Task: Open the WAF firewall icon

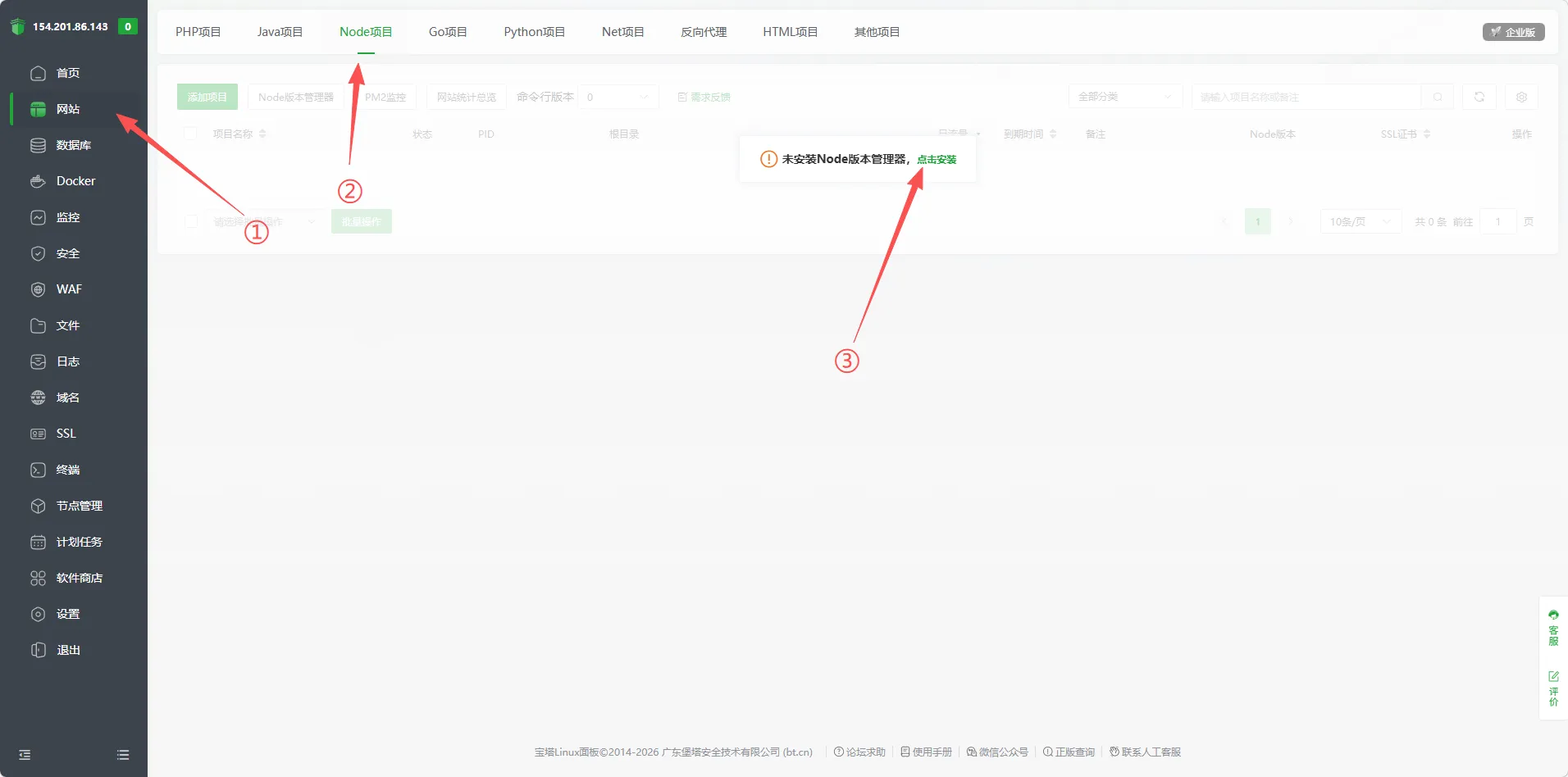Action: 38,289
